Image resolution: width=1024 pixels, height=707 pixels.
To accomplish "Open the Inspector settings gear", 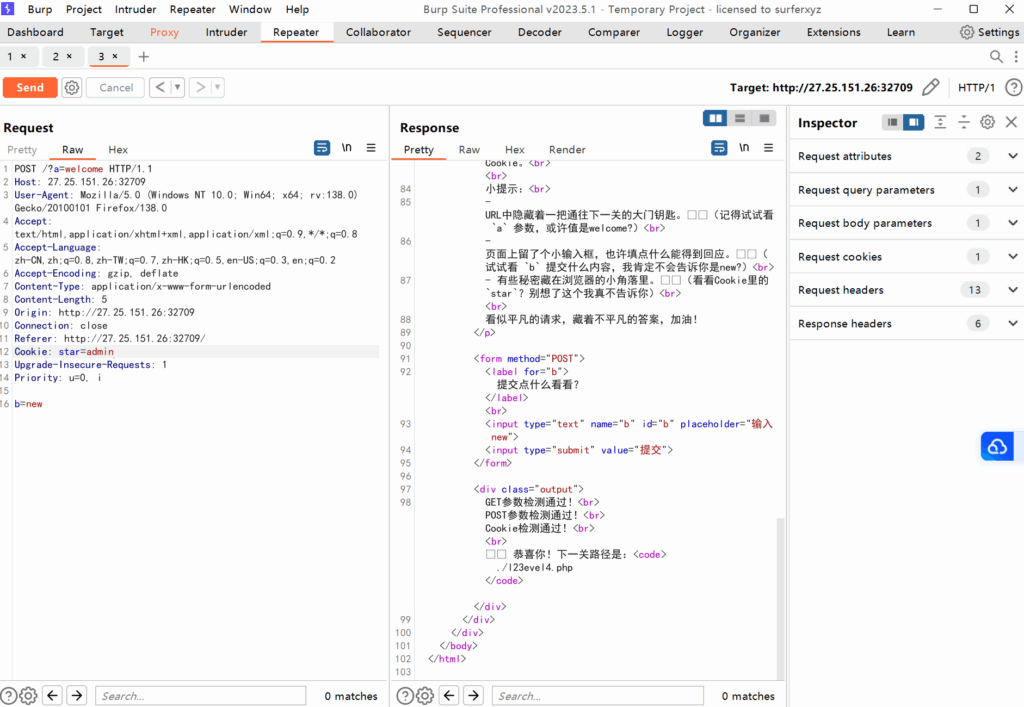I will tap(987, 122).
